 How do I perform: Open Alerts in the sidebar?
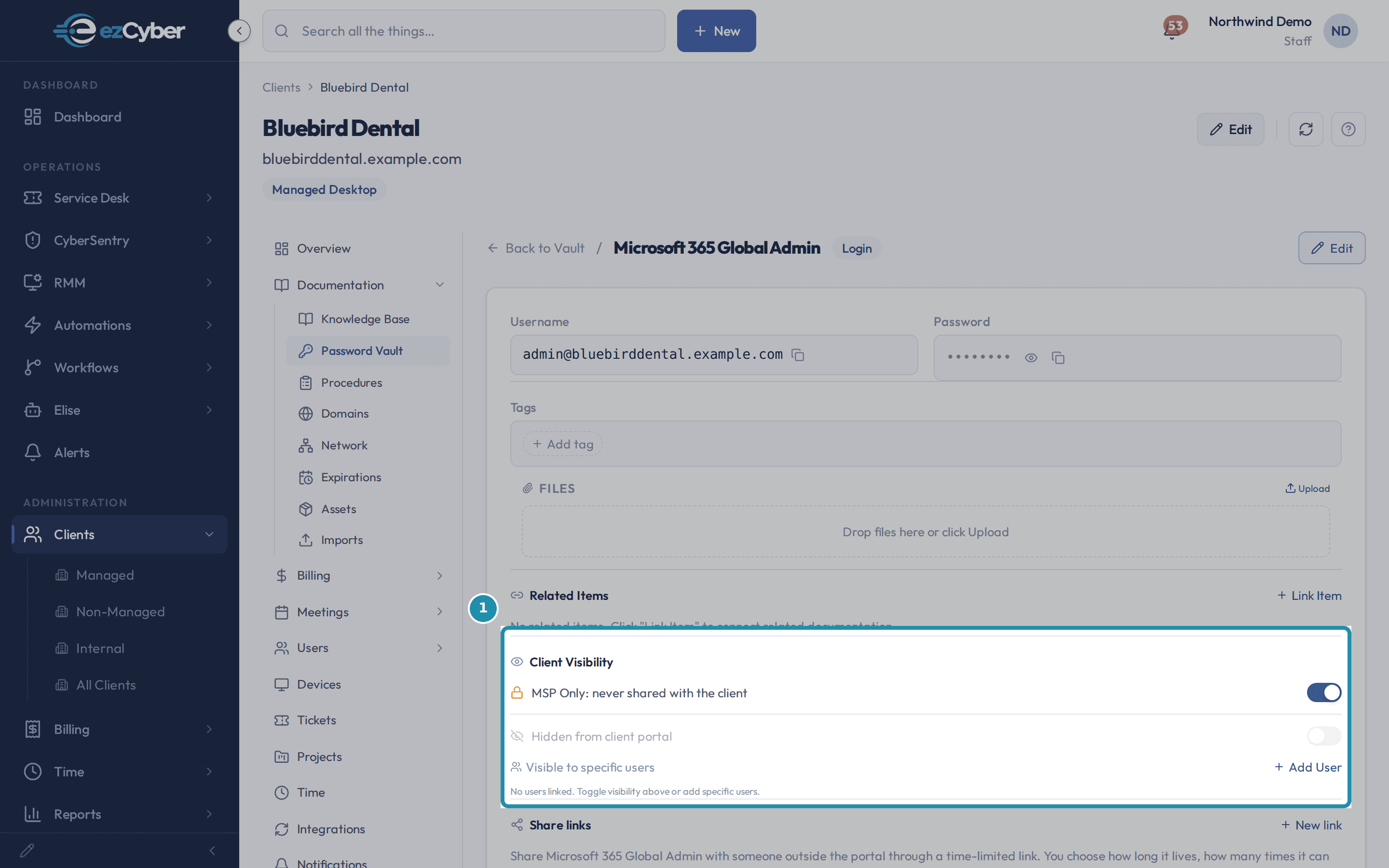click(x=120, y=452)
